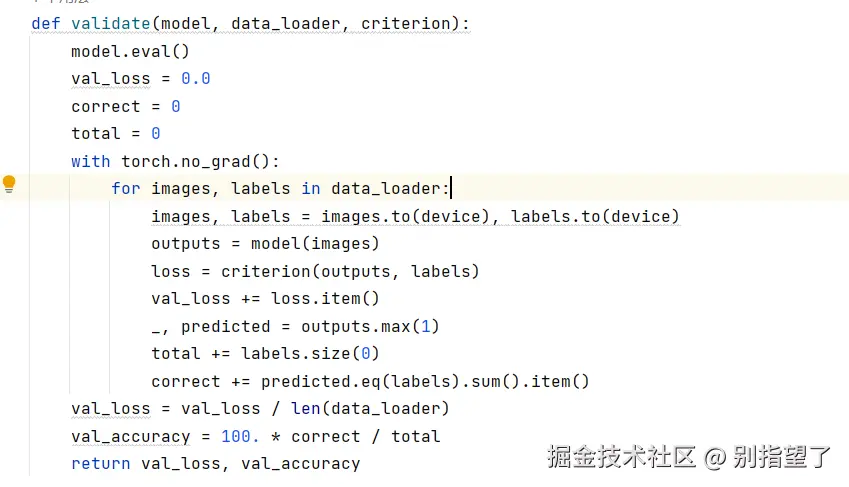Click labels.size(0) expression
The image size is (849, 487).
[x=310, y=353]
